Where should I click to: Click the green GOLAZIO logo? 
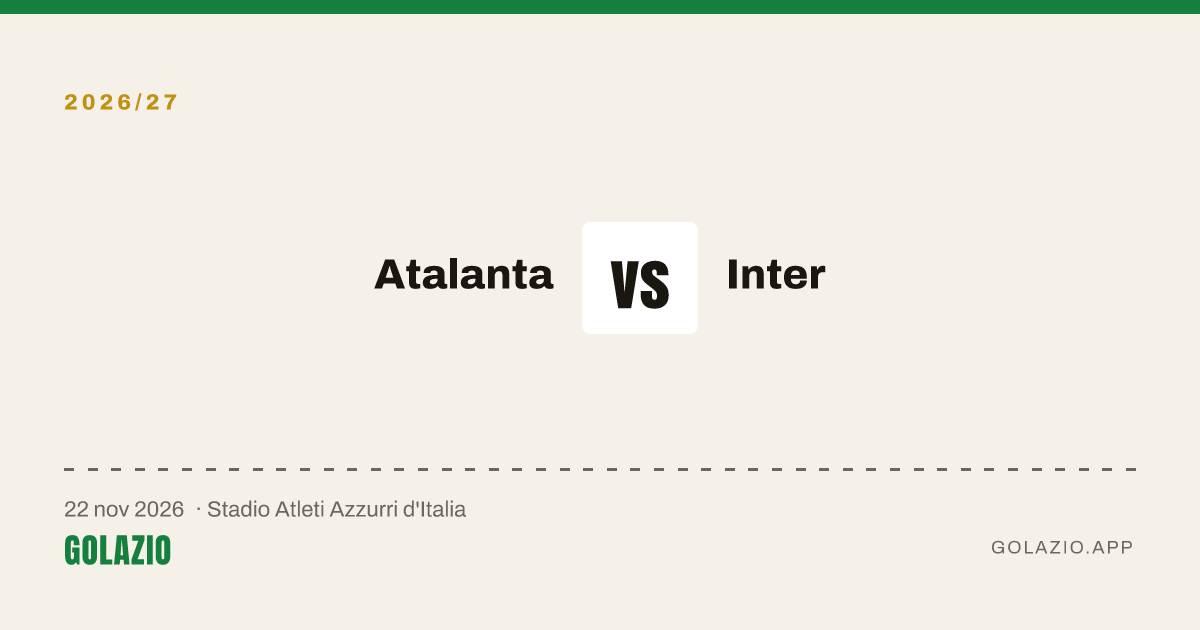click(117, 550)
